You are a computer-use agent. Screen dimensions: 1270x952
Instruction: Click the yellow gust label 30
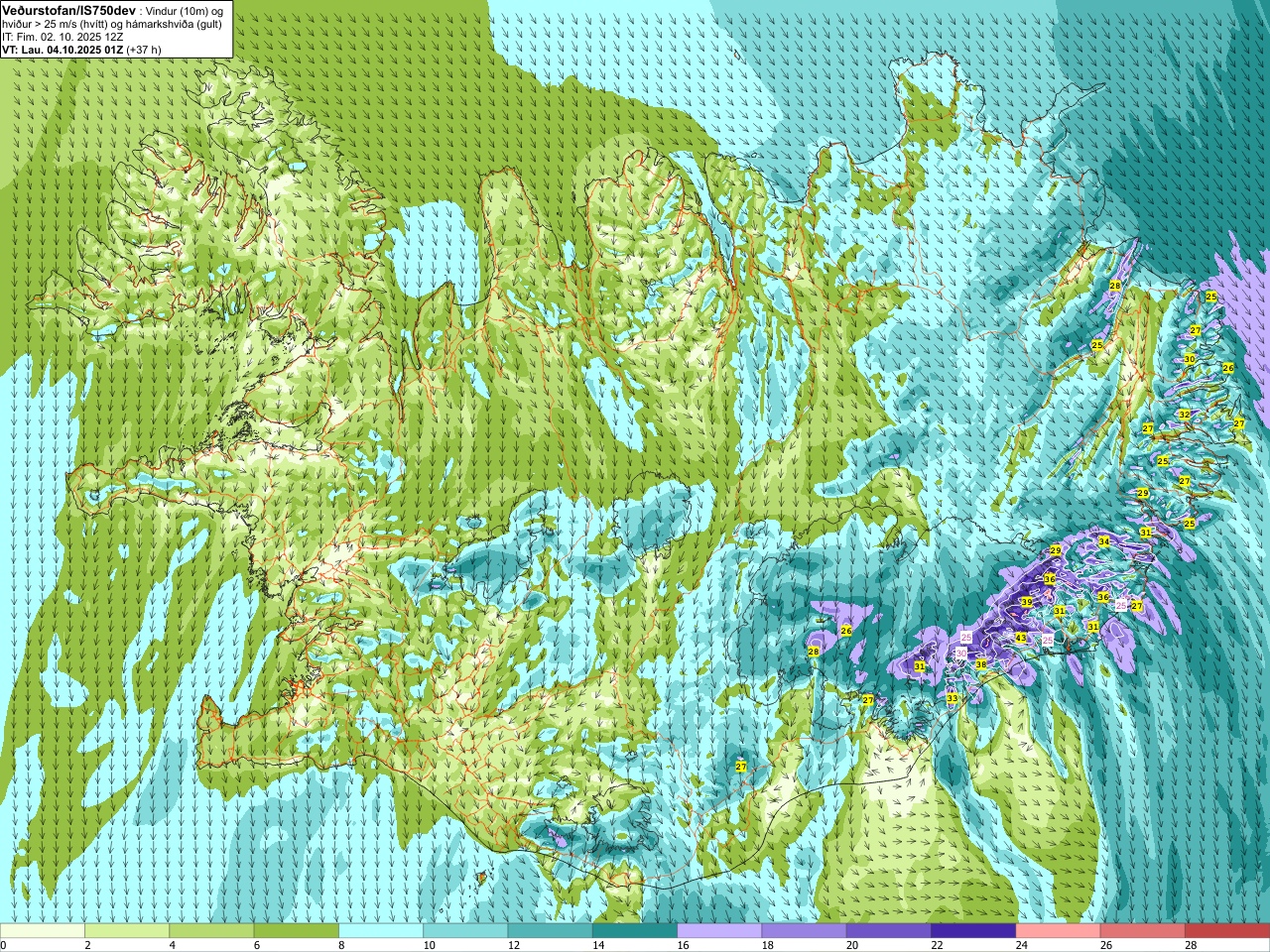(1190, 359)
